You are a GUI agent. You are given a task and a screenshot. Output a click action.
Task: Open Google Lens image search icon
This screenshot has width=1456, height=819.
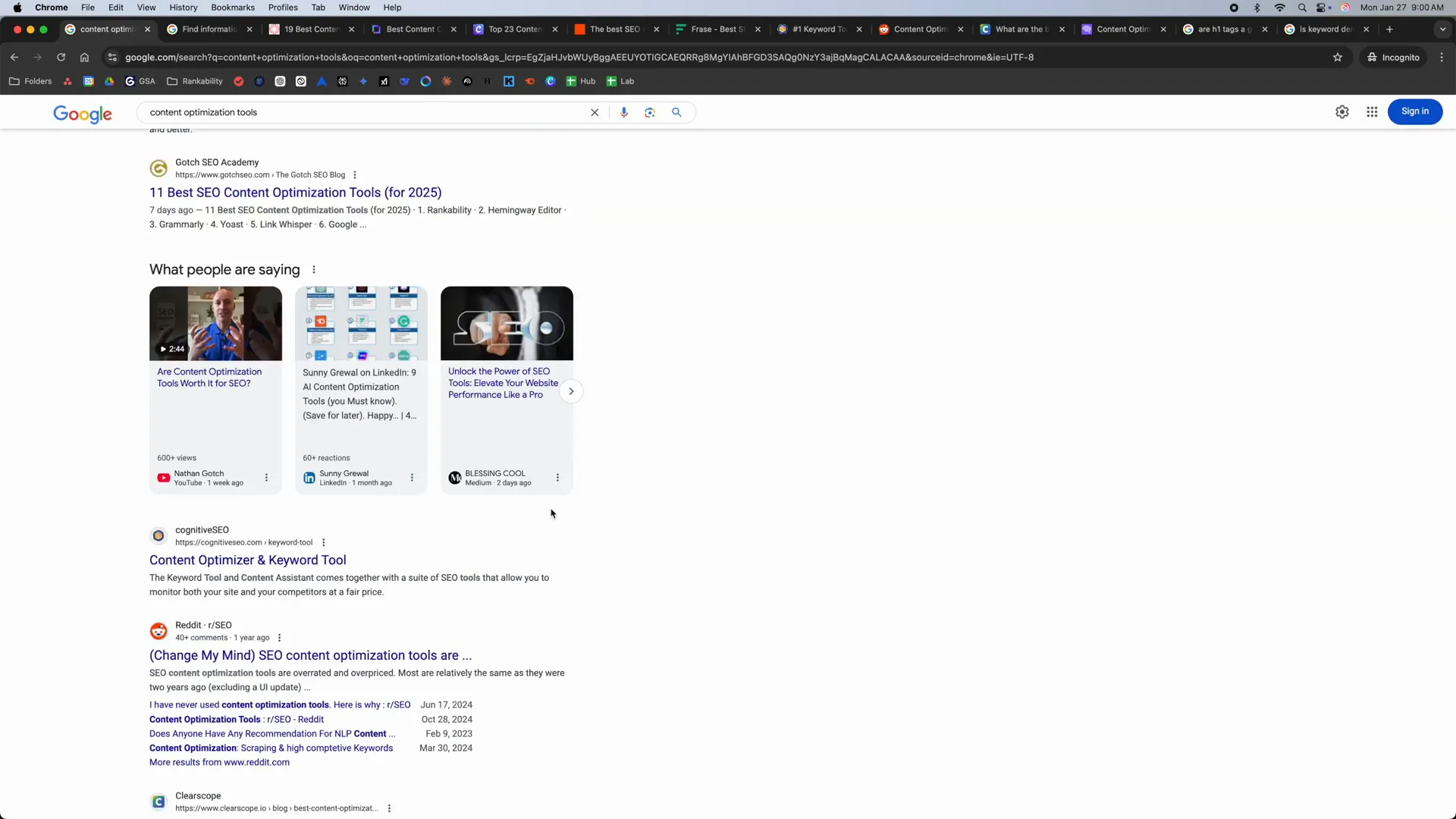tap(650, 111)
